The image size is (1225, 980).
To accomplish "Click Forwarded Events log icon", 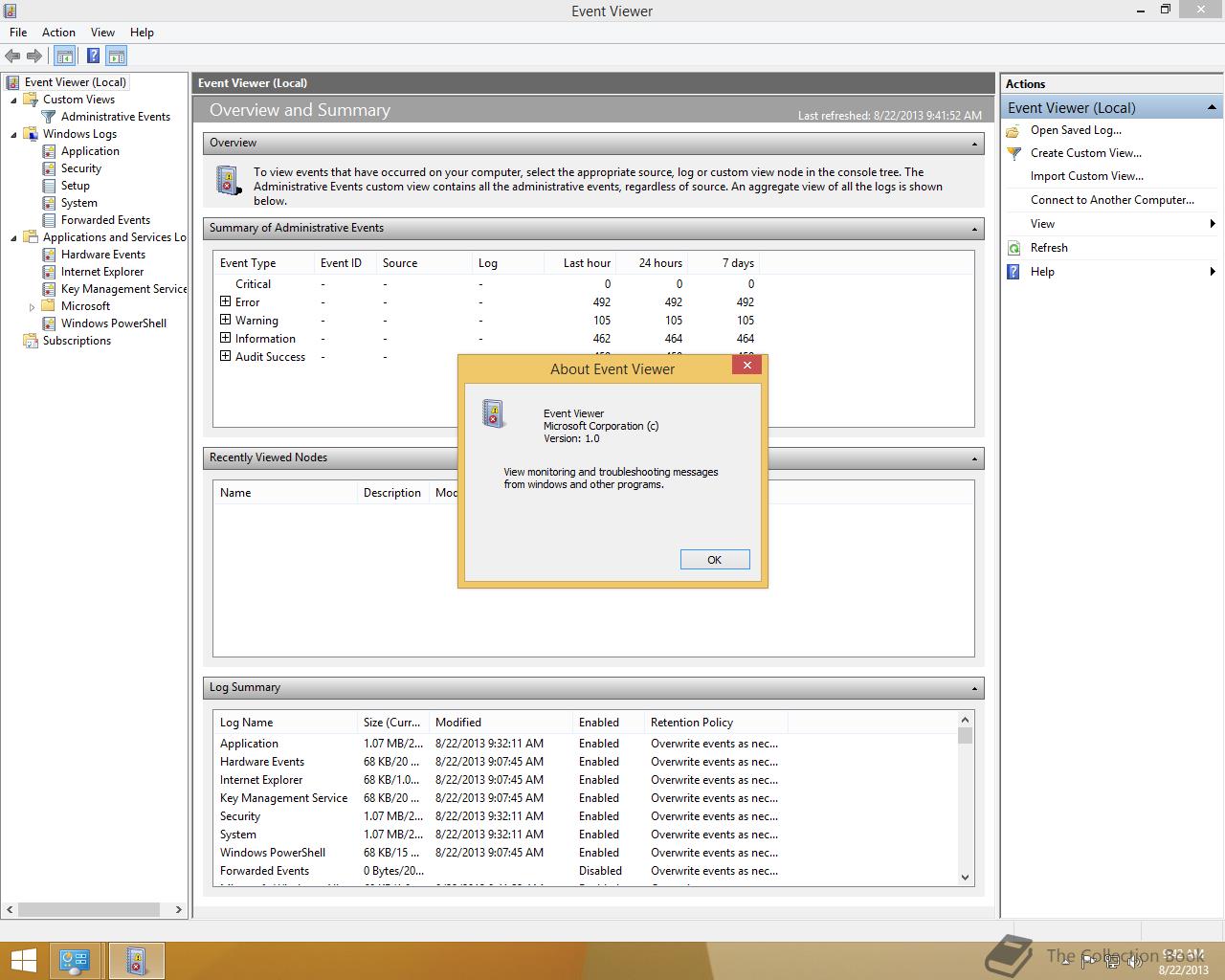I will click(49, 220).
